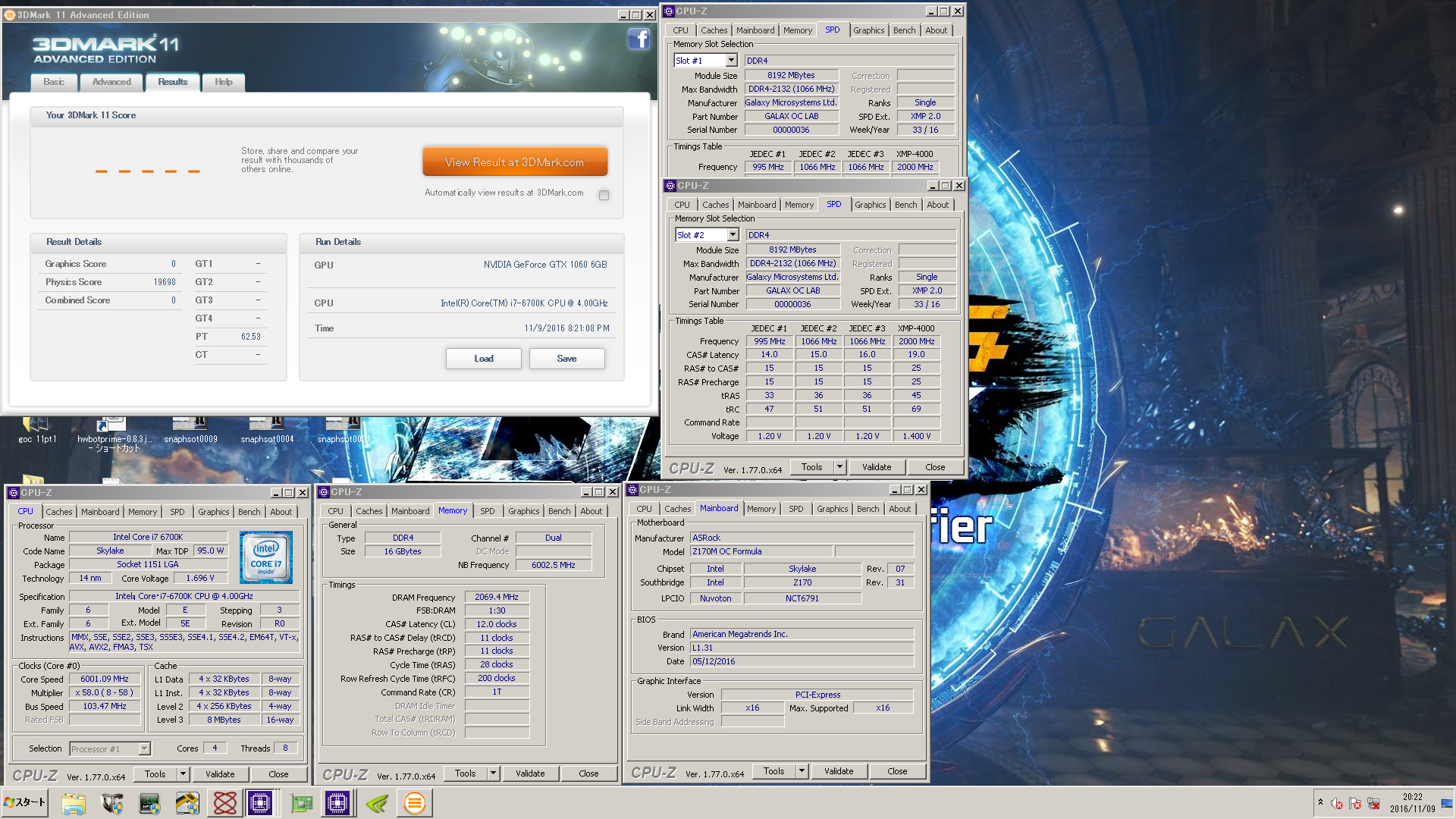This screenshot has height=819, width=1456.
Task: Click Physics Score value 19698
Action: coord(165,282)
